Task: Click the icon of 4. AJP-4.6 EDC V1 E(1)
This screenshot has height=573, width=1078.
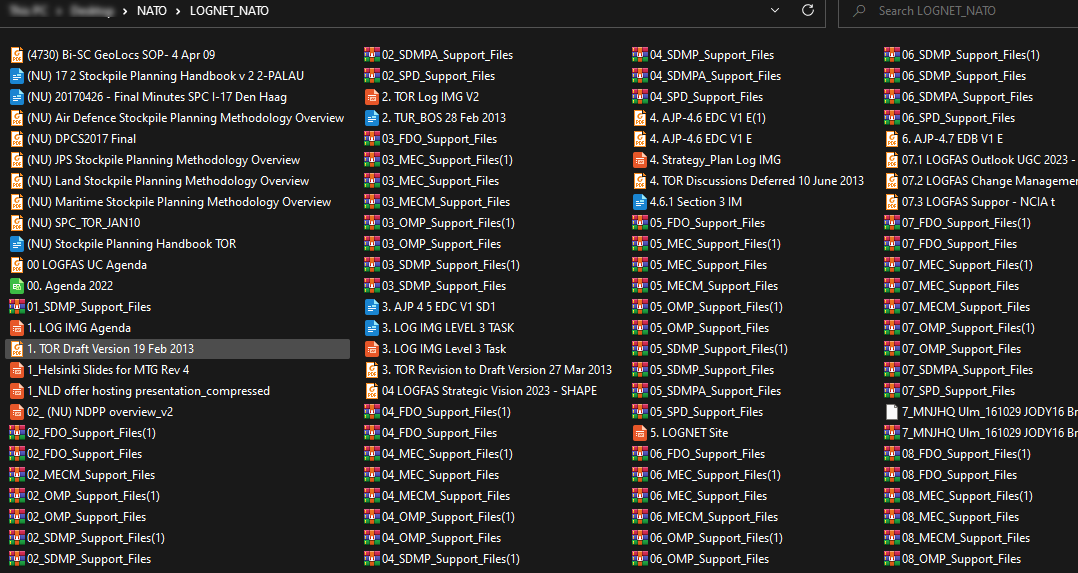Action: coord(639,118)
